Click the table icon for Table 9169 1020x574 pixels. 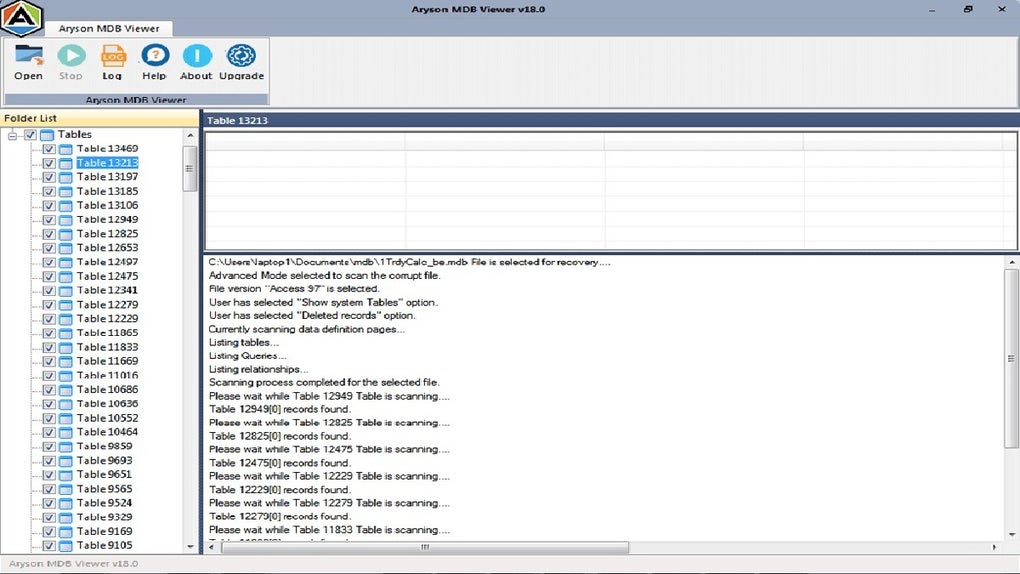pos(66,532)
